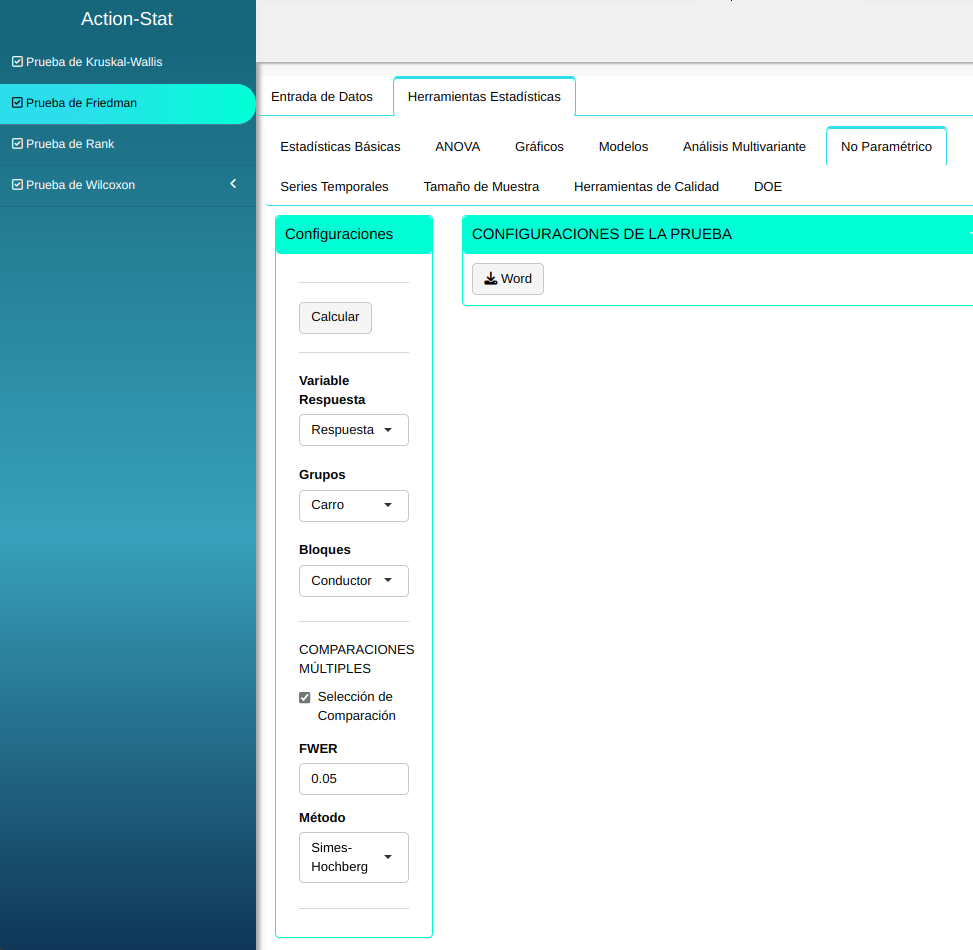973x950 pixels.
Task: Open the Método dropdown showing Simes-Hochberg
Action: 353,857
